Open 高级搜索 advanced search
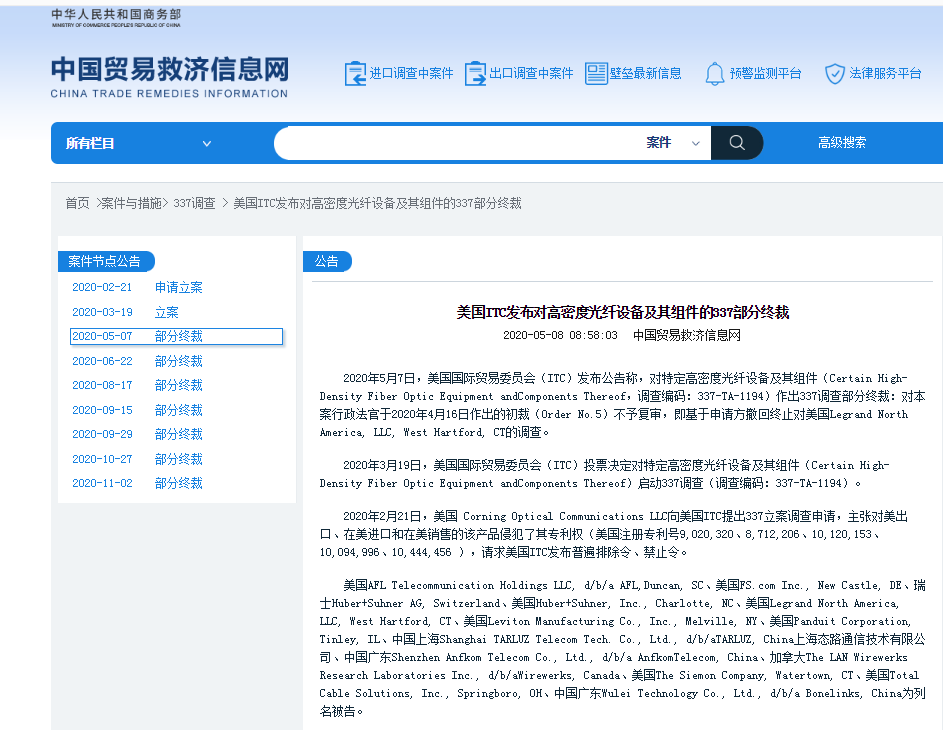Image resolution: width=943 pixels, height=730 pixels. [x=842, y=143]
